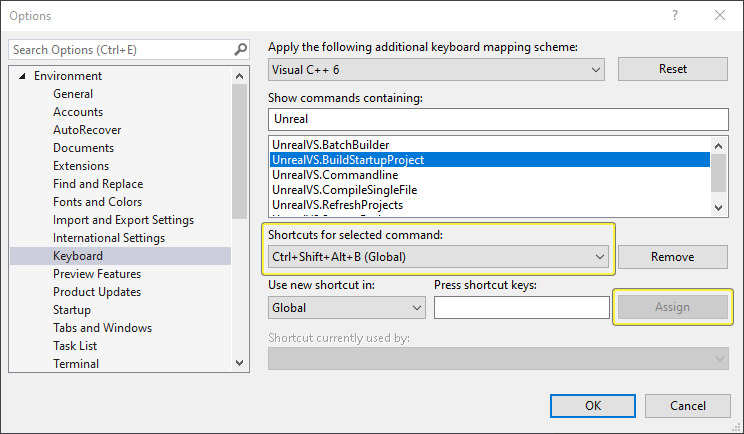Click the Search Options text field
Image resolution: width=744 pixels, height=434 pixels.
pos(120,49)
